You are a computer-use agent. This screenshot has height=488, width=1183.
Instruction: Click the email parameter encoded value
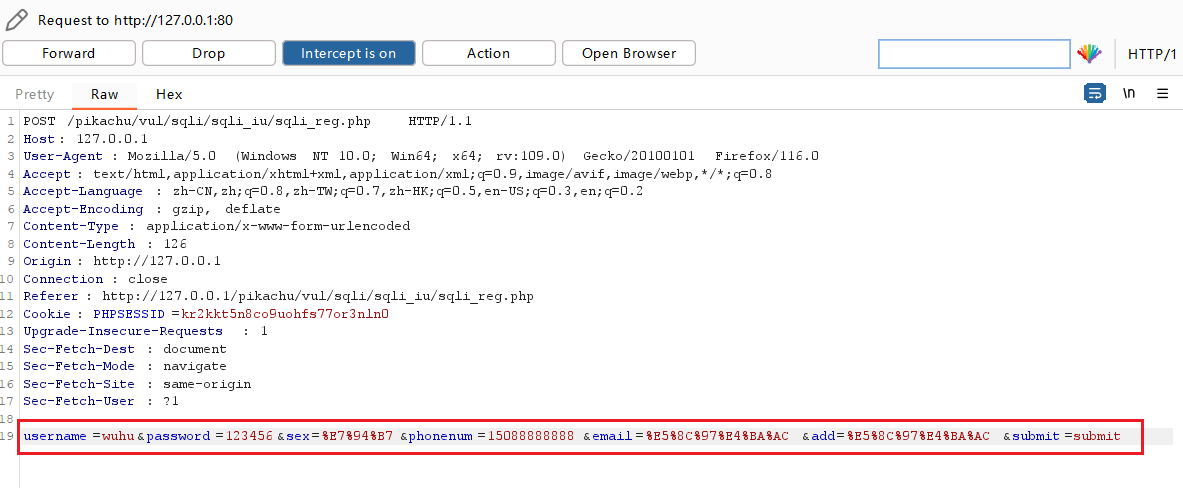(717, 436)
